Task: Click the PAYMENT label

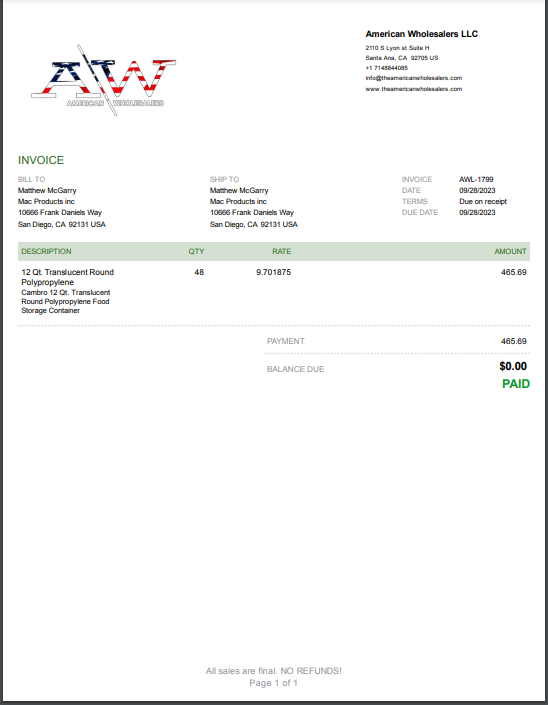Action: coord(285,341)
